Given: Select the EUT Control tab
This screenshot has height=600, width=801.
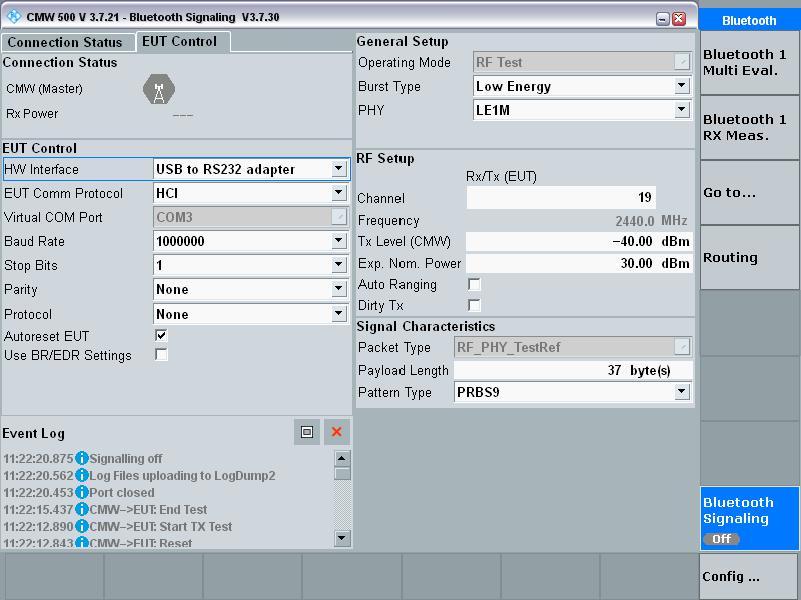Looking at the screenshot, I should click(182, 41).
